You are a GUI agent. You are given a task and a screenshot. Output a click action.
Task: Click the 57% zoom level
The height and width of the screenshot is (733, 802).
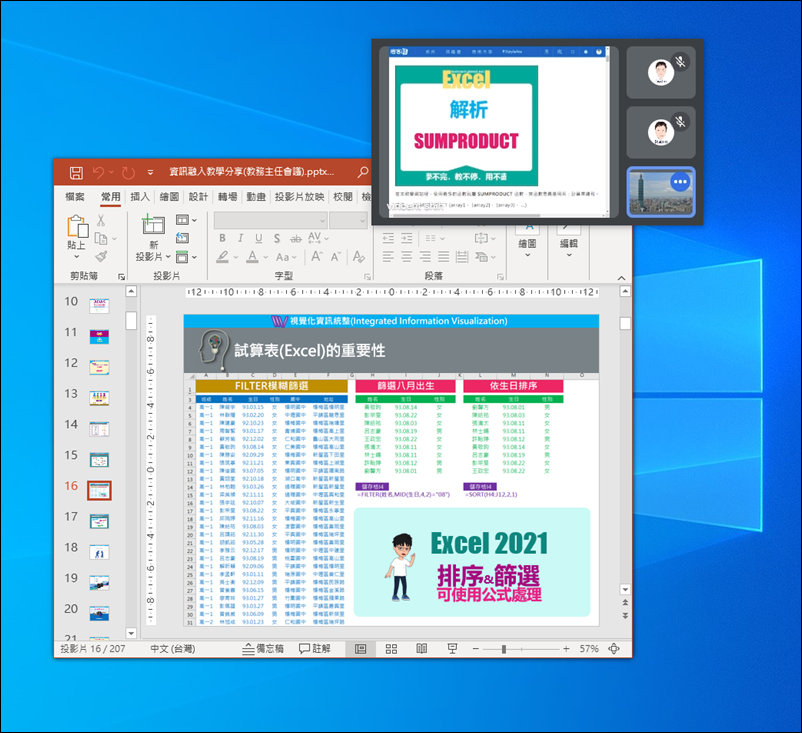[x=589, y=649]
